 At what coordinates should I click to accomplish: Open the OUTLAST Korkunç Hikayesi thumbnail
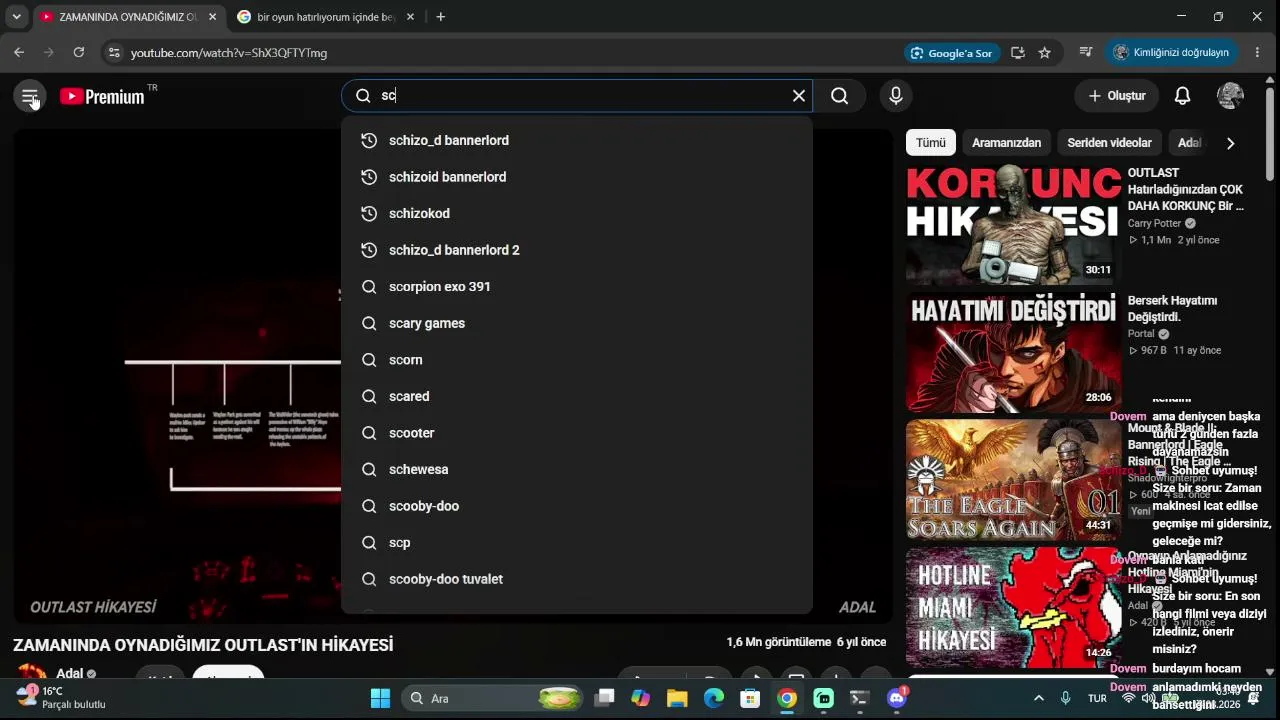click(1013, 225)
